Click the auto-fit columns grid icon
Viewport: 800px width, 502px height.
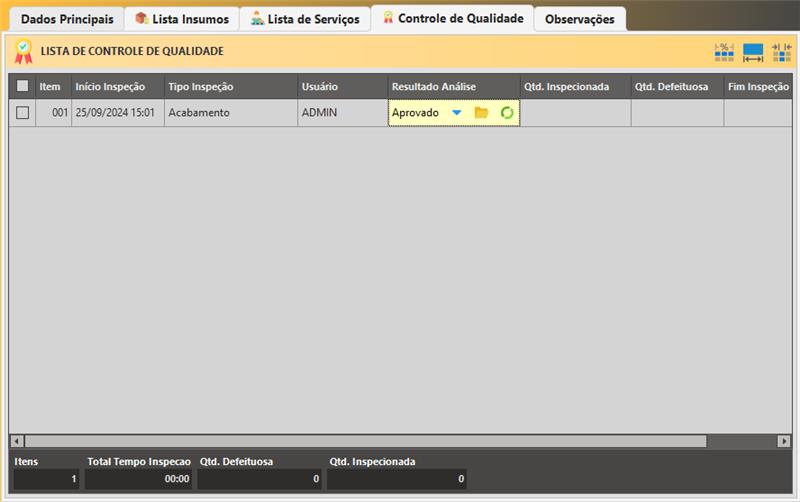tap(781, 52)
